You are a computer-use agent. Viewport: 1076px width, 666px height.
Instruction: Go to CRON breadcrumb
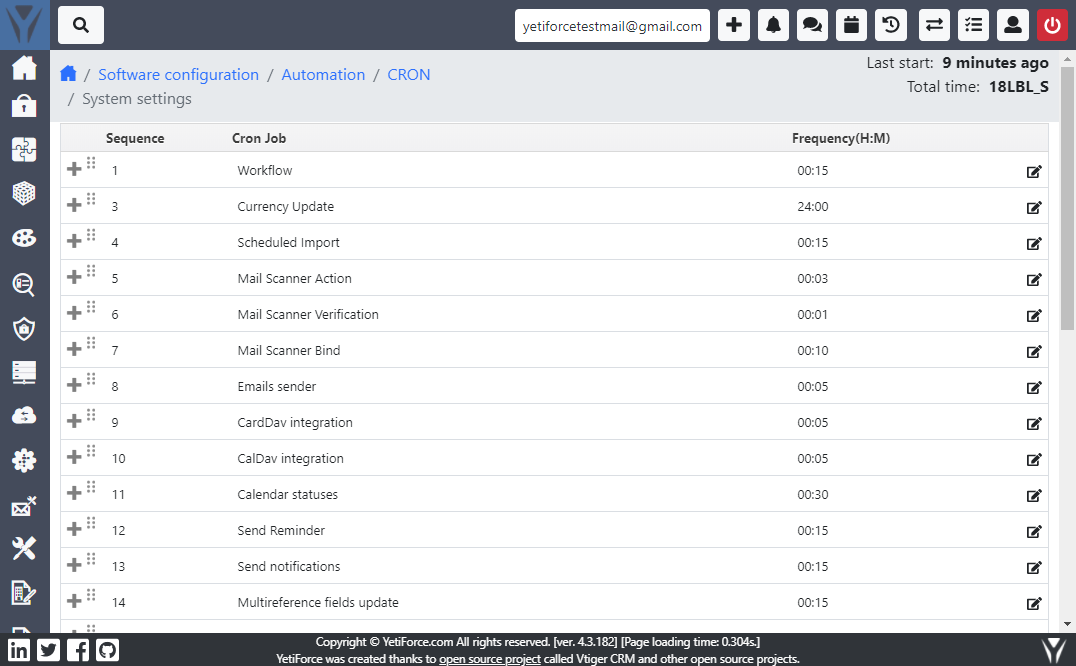(x=409, y=74)
